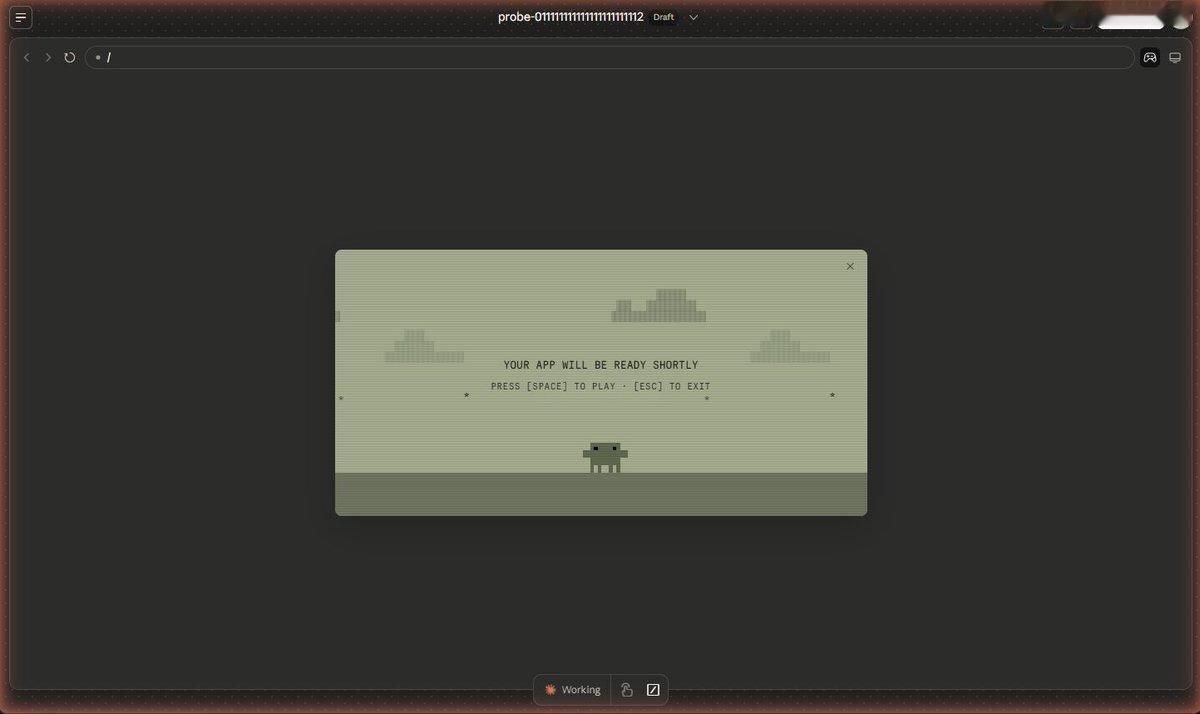Image resolution: width=1200 pixels, height=714 pixels.
Task: Reload the preview page
Action: pyautogui.click(x=70, y=57)
